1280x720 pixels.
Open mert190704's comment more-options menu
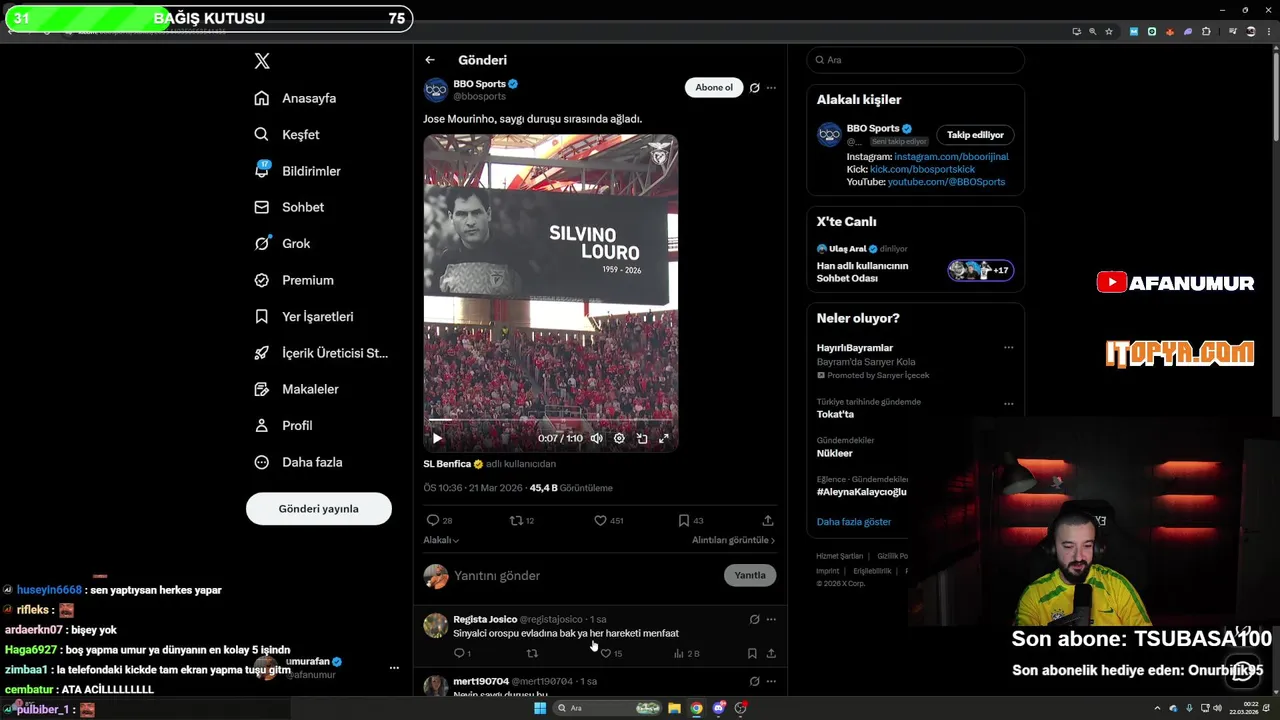tap(771, 681)
